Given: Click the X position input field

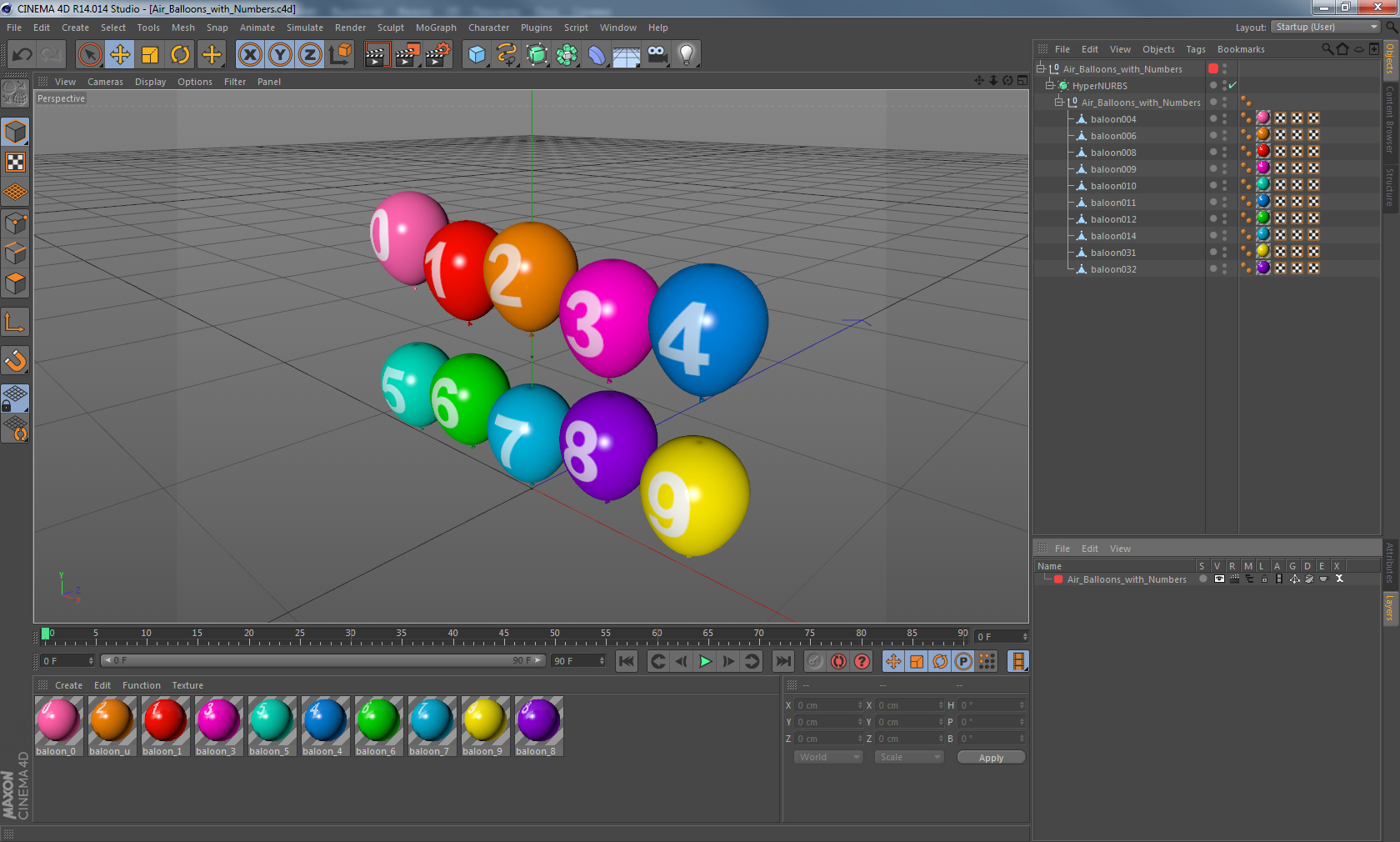Looking at the screenshot, I should 827,705.
